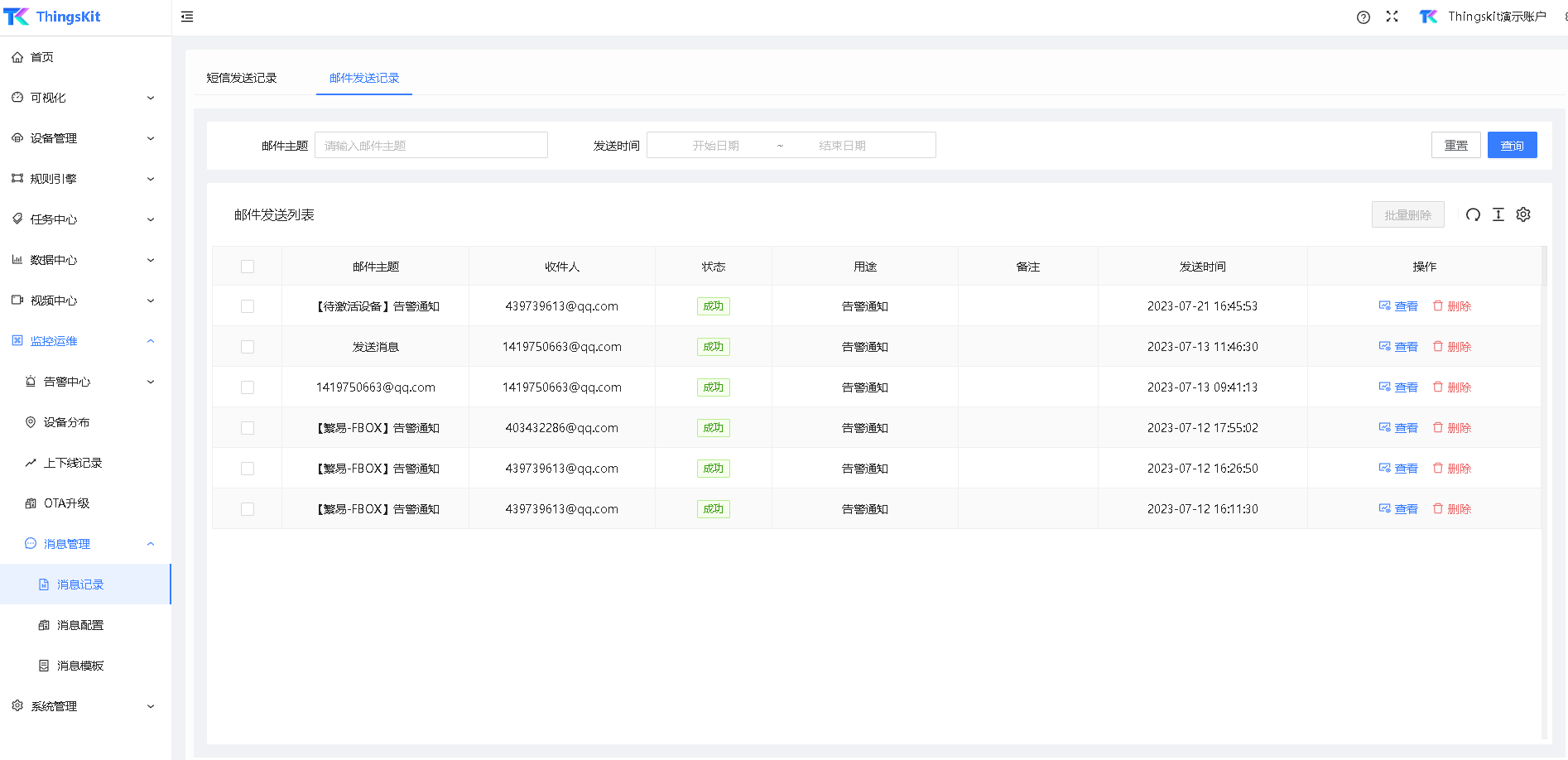
Task: Open the help question mark icon
Action: point(1363,17)
